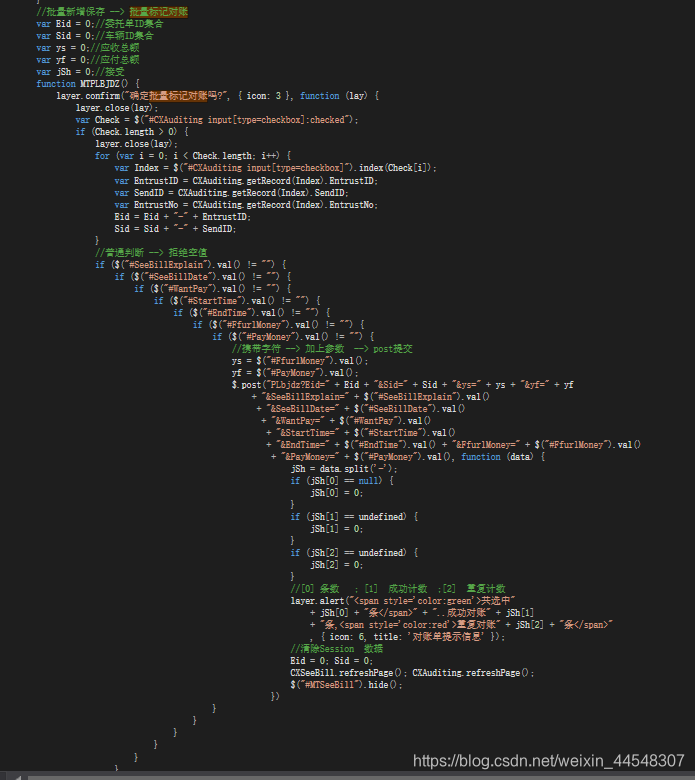
Task: Click the '+ "&SeeBillExplain="' parameter line
Action: pos(371,396)
